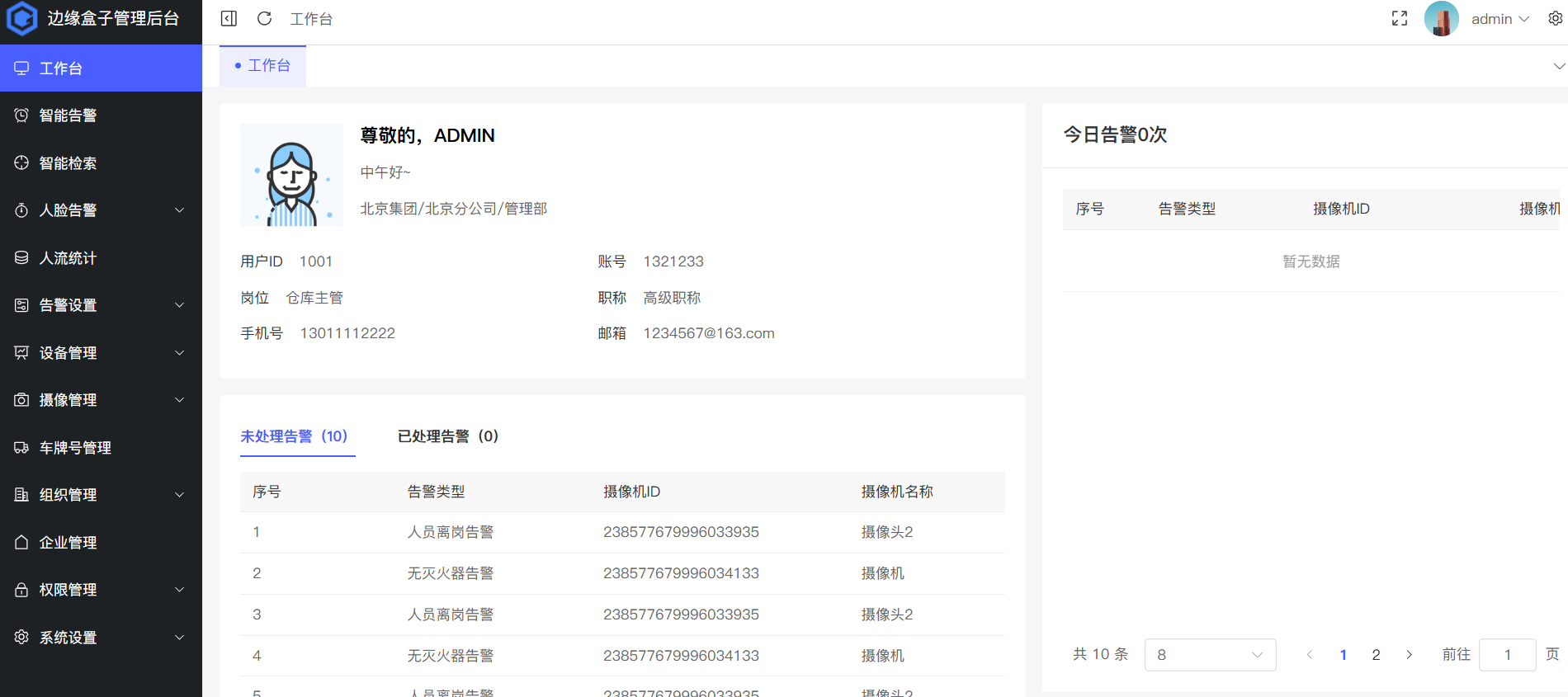Open the admin user dropdown
Image resolution: width=1568 pixels, height=697 pixels.
coord(1500,18)
